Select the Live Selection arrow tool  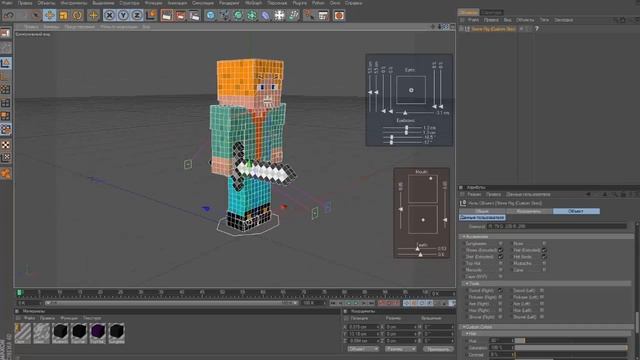[36, 16]
